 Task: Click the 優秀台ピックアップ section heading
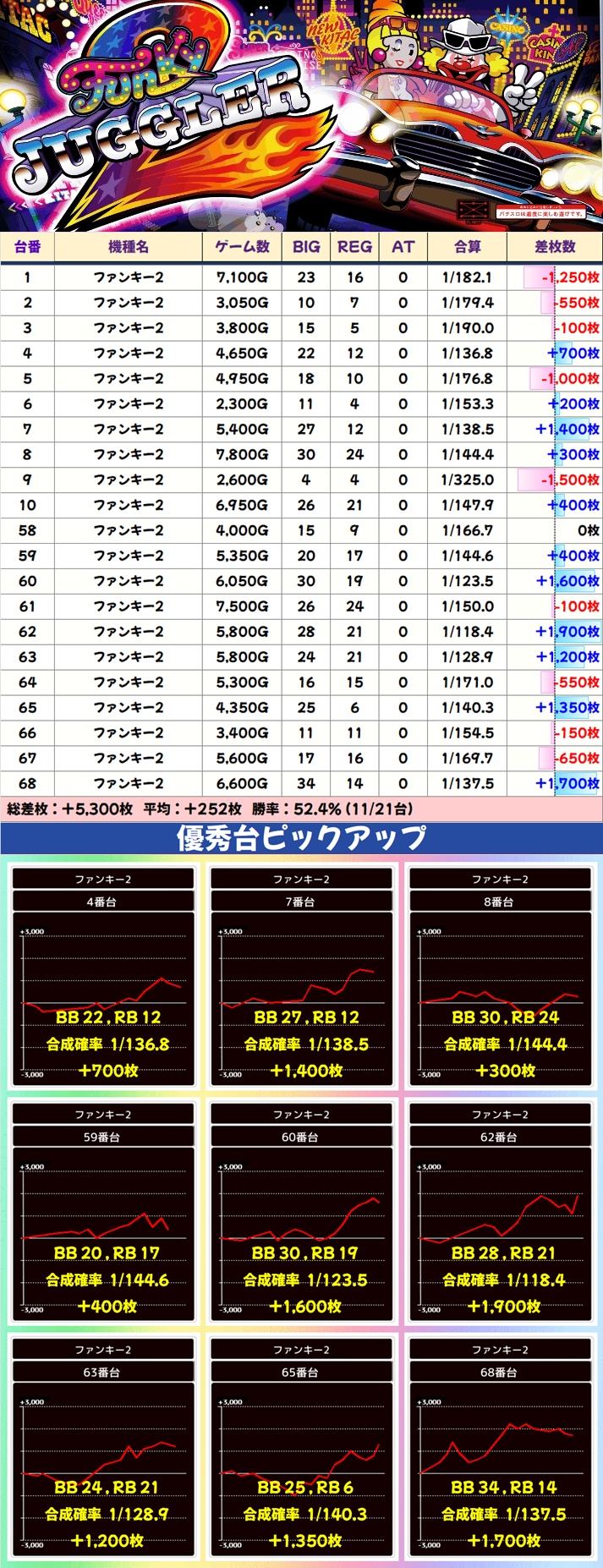pyautogui.click(x=301, y=838)
